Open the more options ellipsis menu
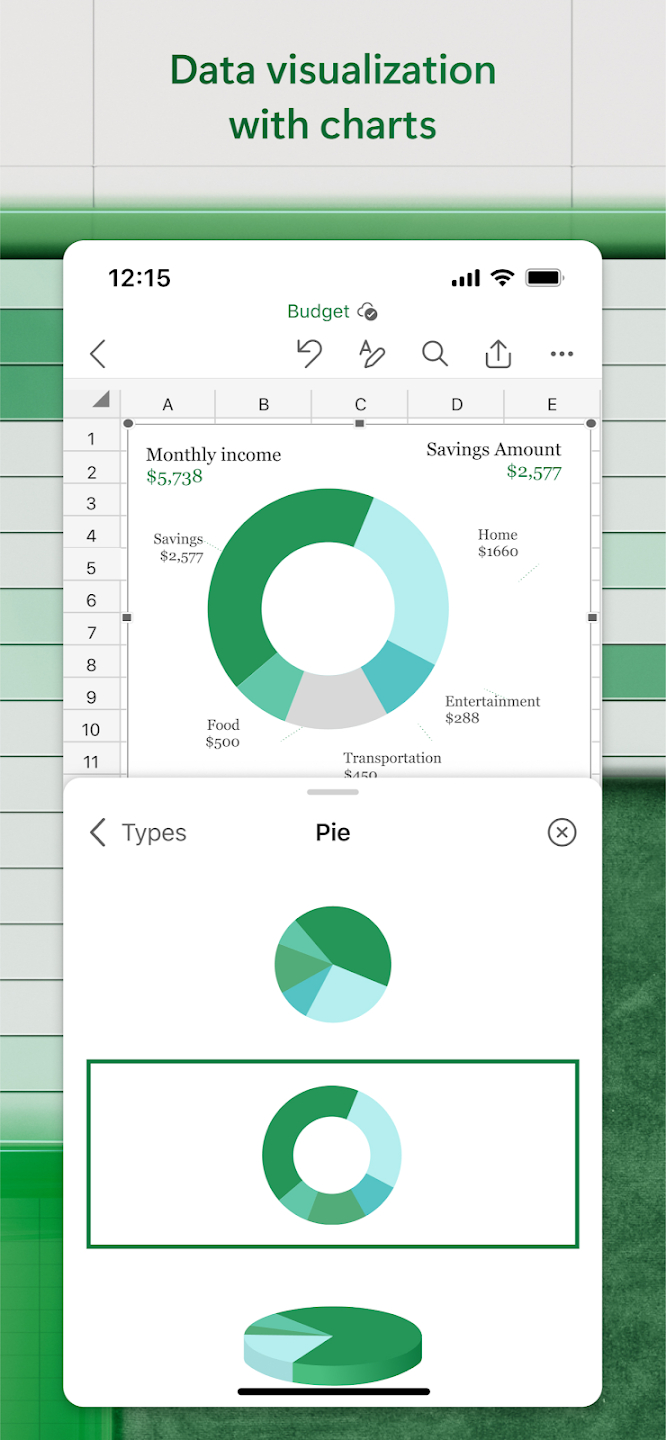The height and width of the screenshot is (1440, 666). (x=562, y=354)
